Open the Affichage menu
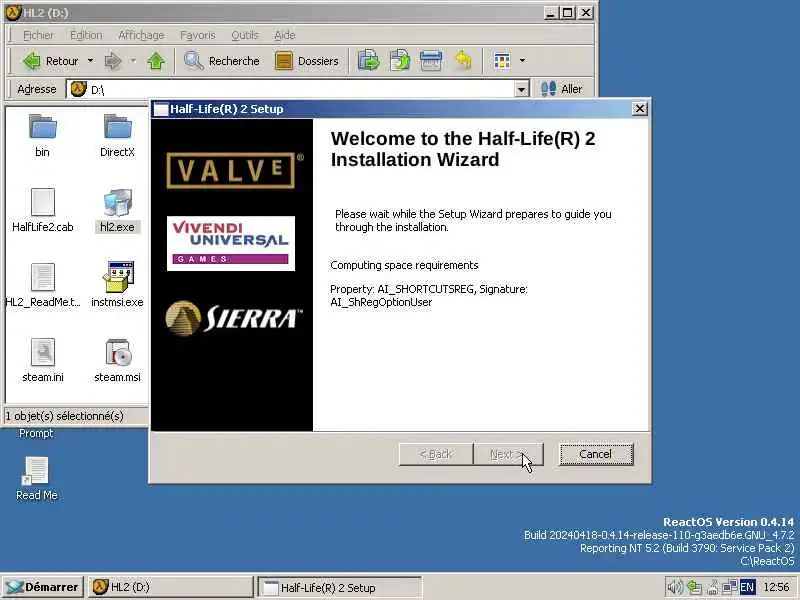Image resolution: width=800 pixels, height=600 pixels. [x=141, y=35]
